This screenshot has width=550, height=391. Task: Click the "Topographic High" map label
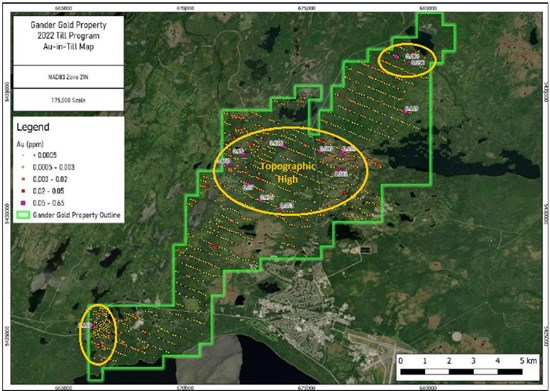tap(288, 173)
